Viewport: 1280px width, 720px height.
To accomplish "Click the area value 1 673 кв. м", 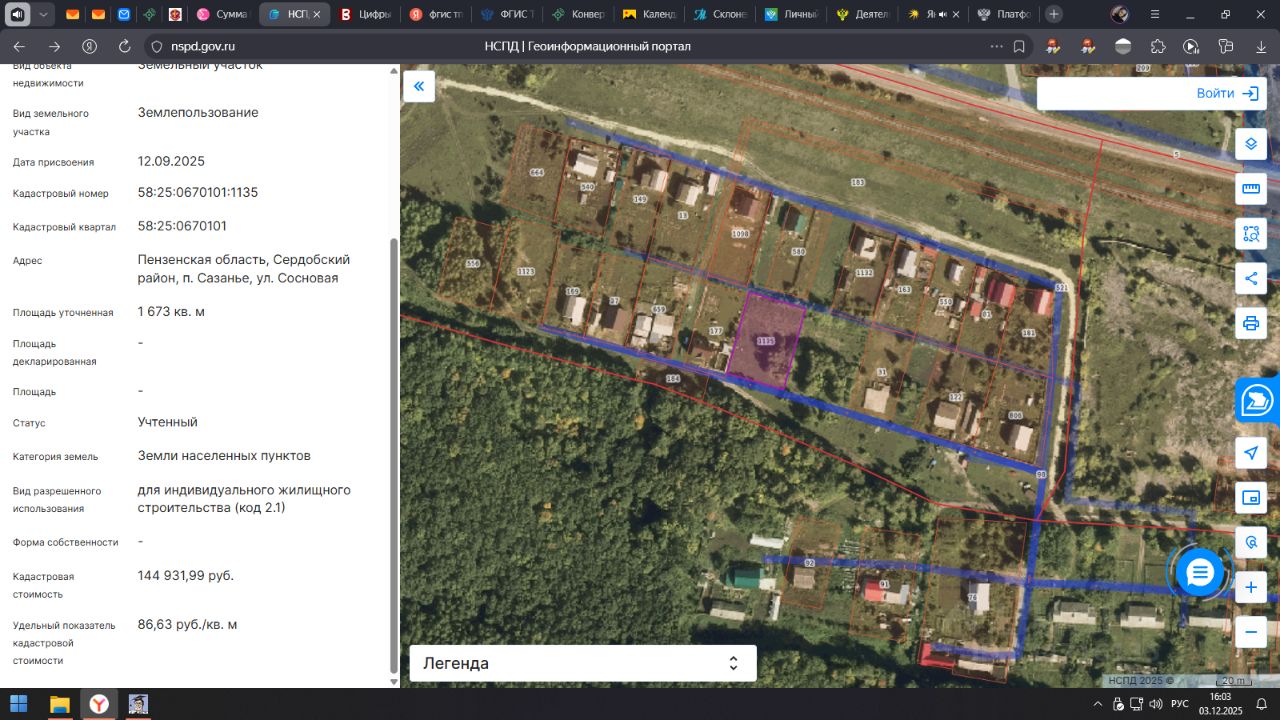I will (x=171, y=312).
